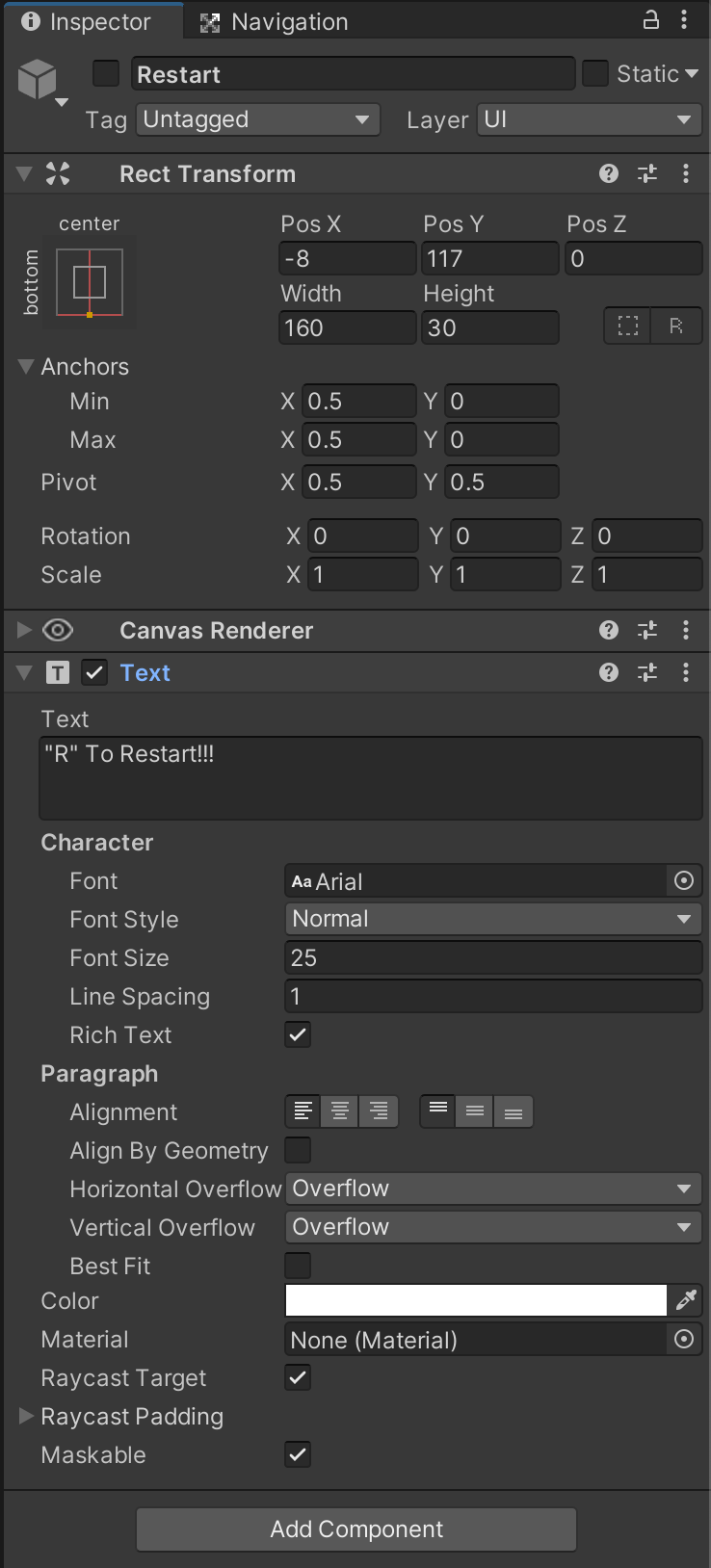Open the Rect Transform context menu (three dots)
711x1568 pixels.
tap(685, 173)
